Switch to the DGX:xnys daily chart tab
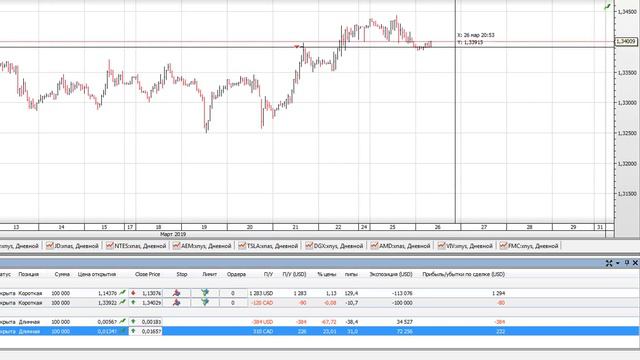Image resolution: width=640 pixels, height=360 pixels. [x=334, y=246]
